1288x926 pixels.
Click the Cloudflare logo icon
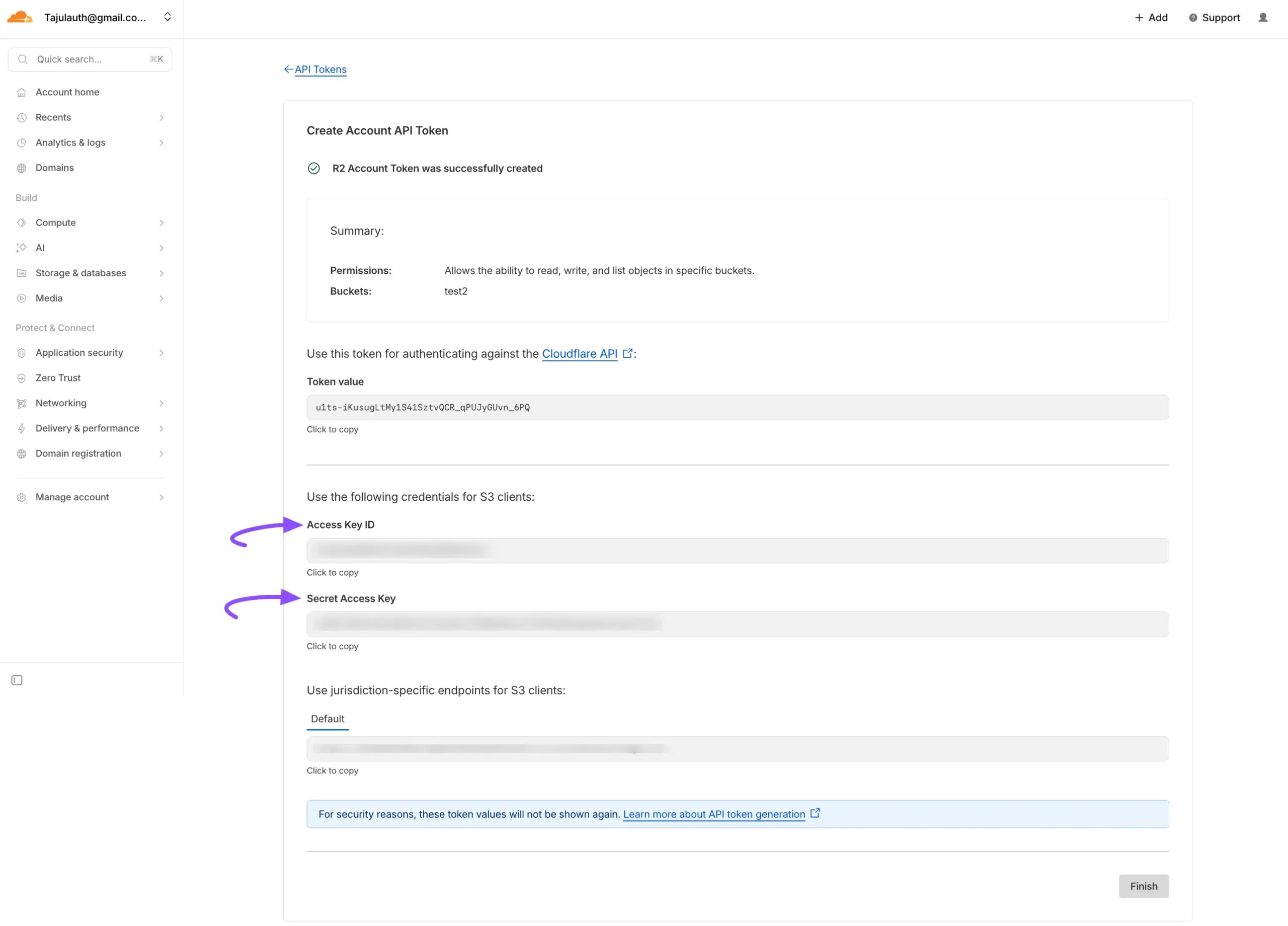pos(19,17)
